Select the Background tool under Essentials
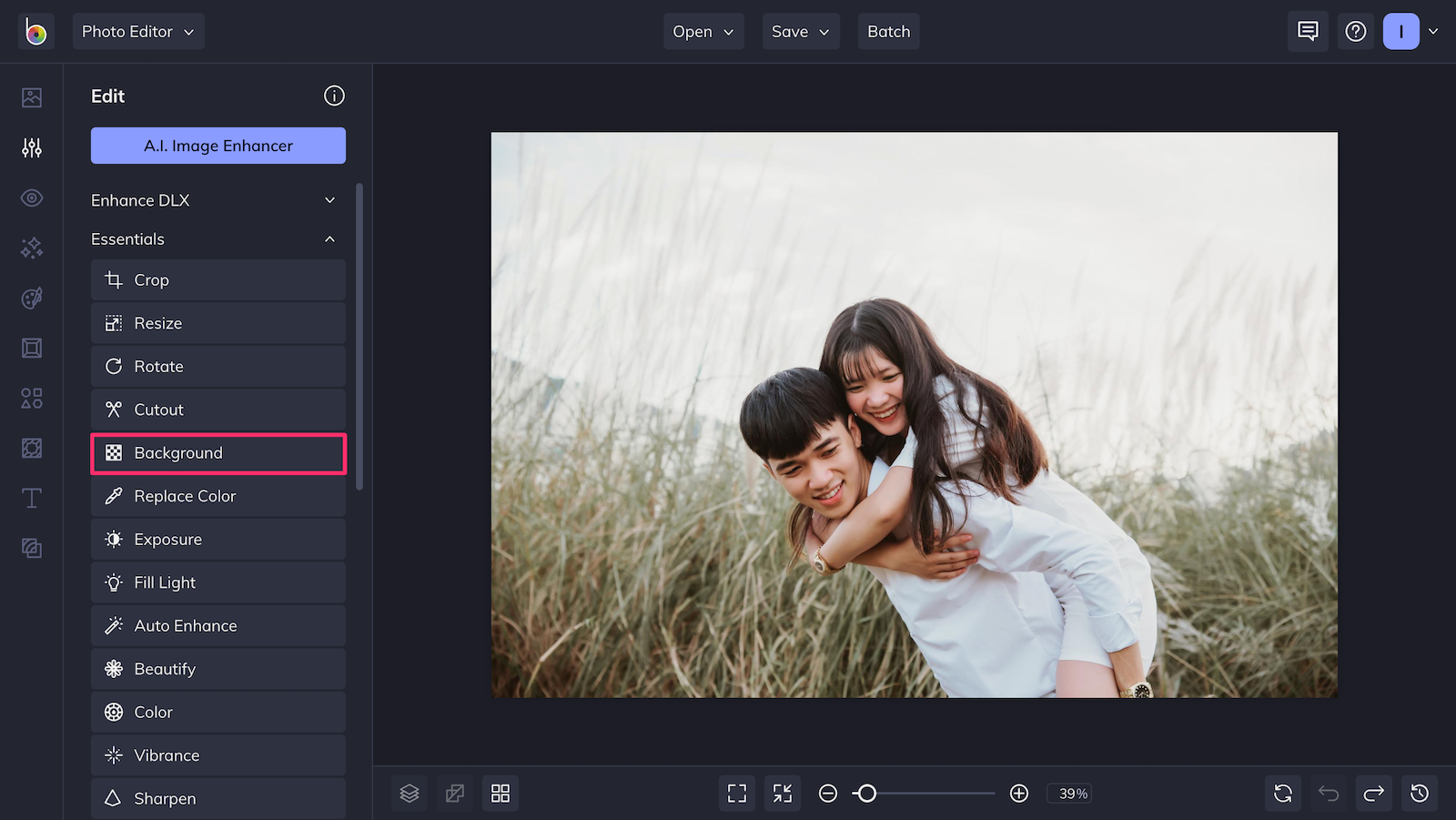Viewport: 1456px width, 820px height. coord(218,452)
